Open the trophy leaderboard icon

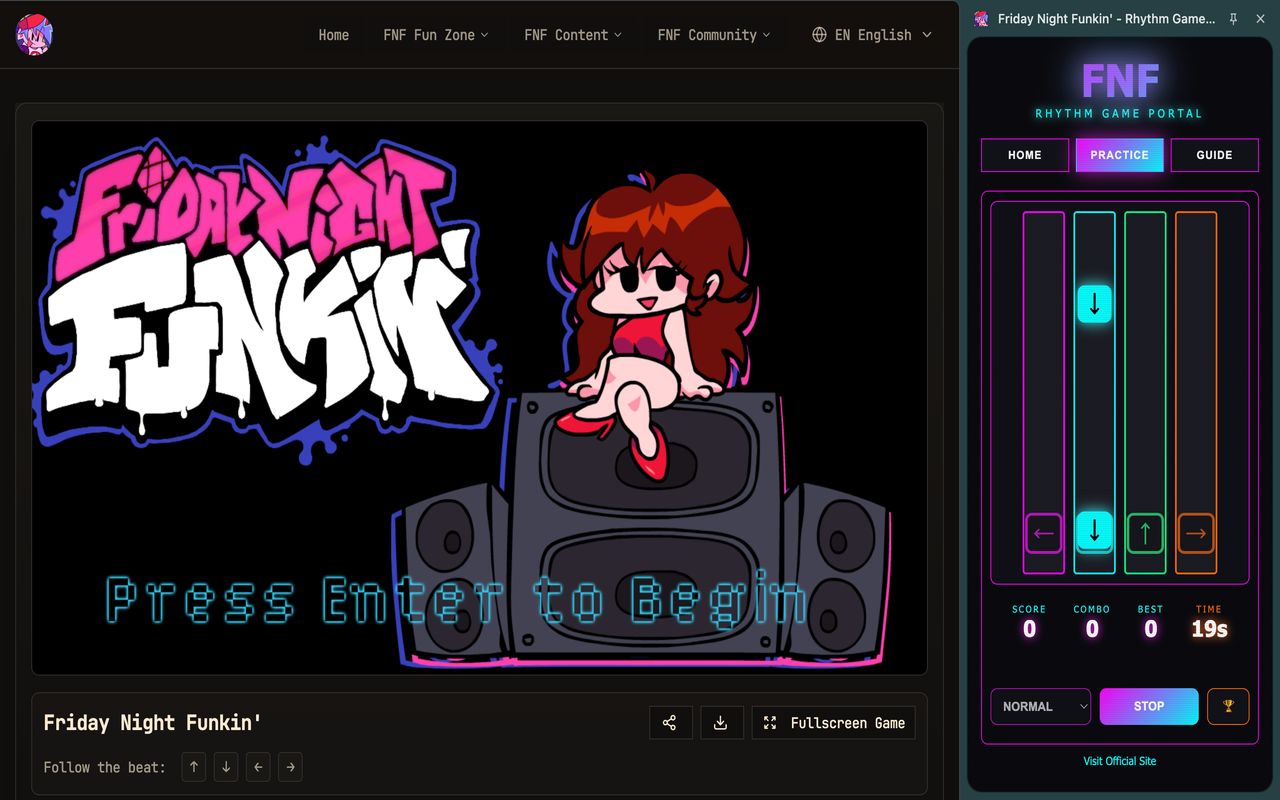click(x=1228, y=706)
